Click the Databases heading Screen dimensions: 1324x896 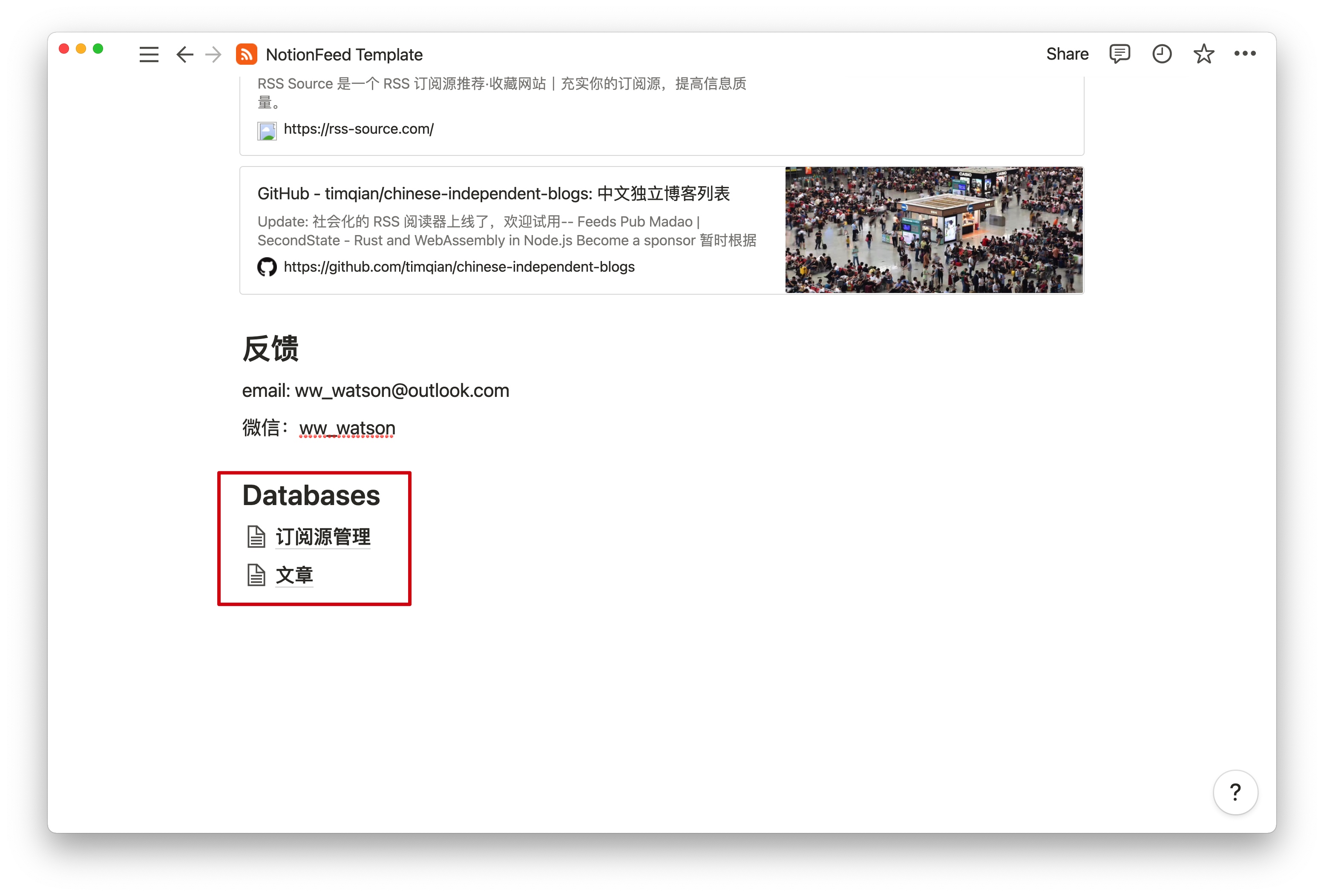pos(311,495)
